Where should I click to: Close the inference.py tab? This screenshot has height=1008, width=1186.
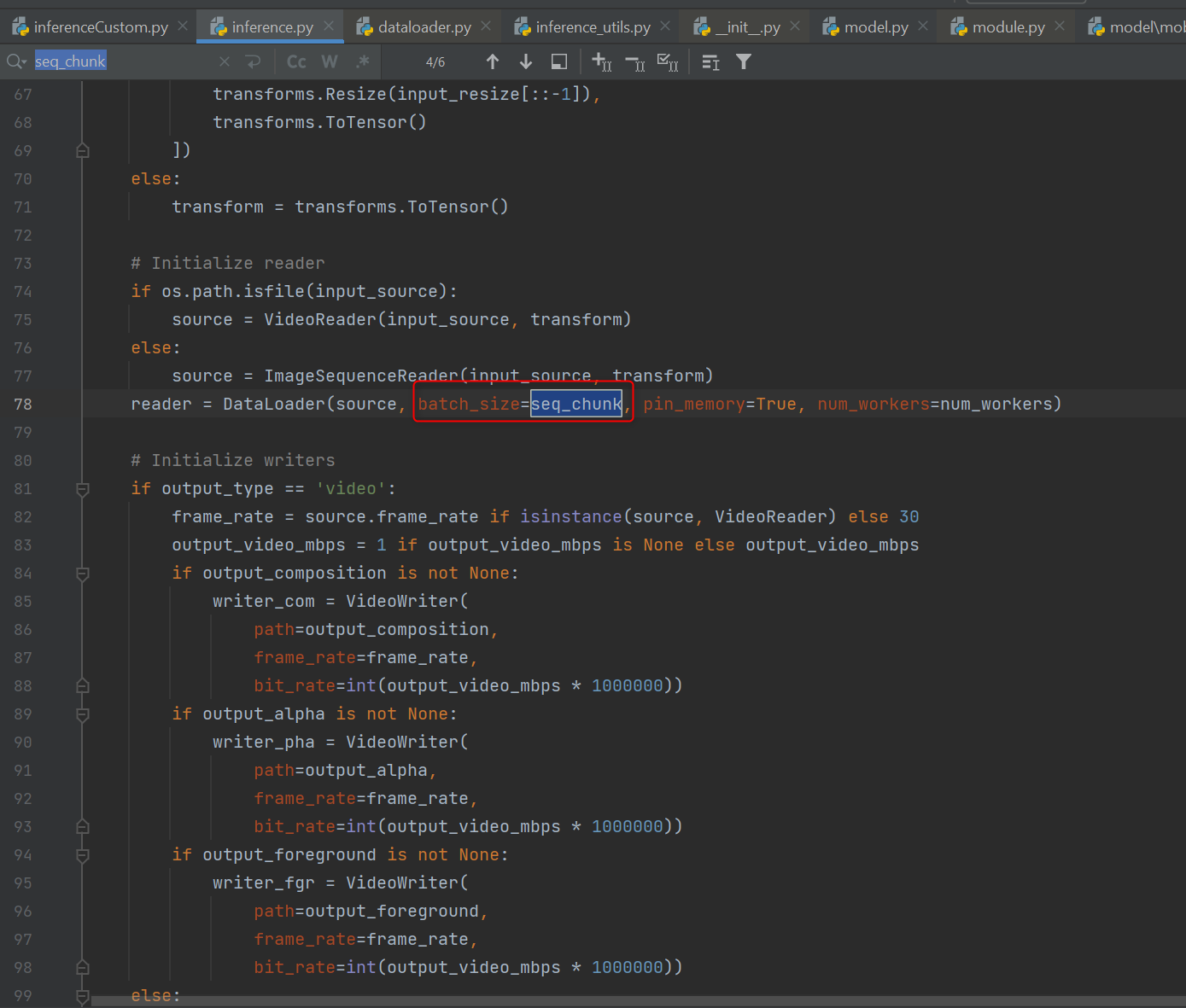[329, 26]
